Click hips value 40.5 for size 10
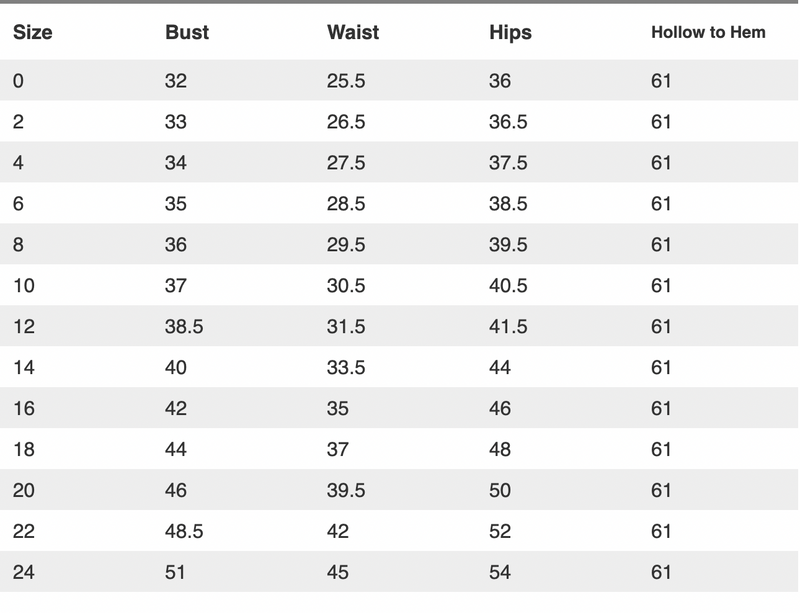 [508, 286]
